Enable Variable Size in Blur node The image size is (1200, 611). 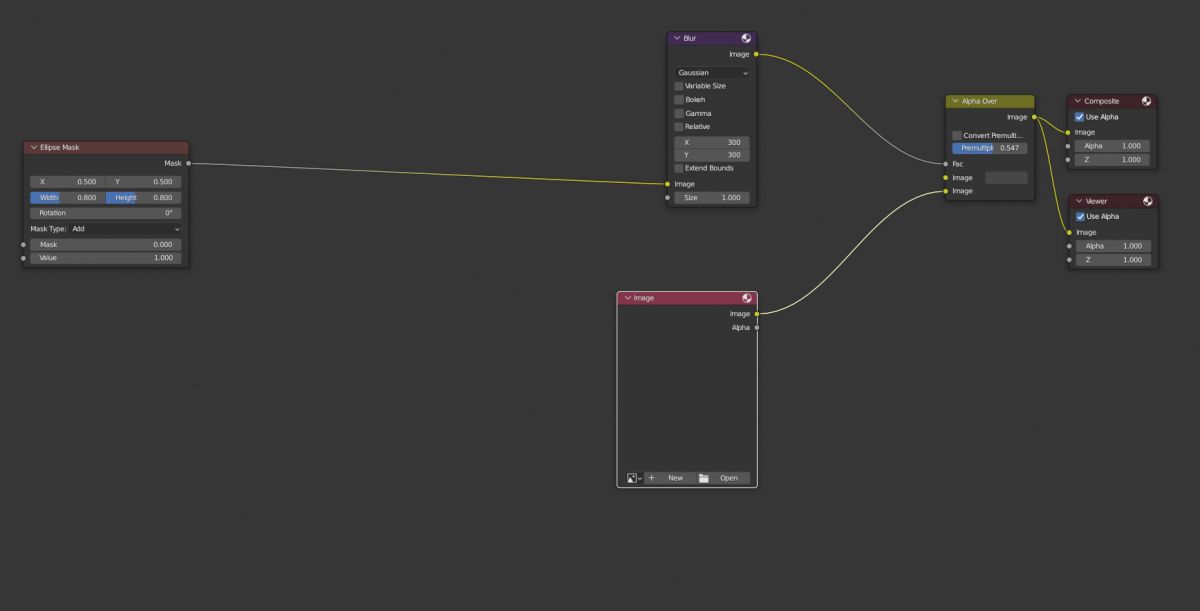679,86
